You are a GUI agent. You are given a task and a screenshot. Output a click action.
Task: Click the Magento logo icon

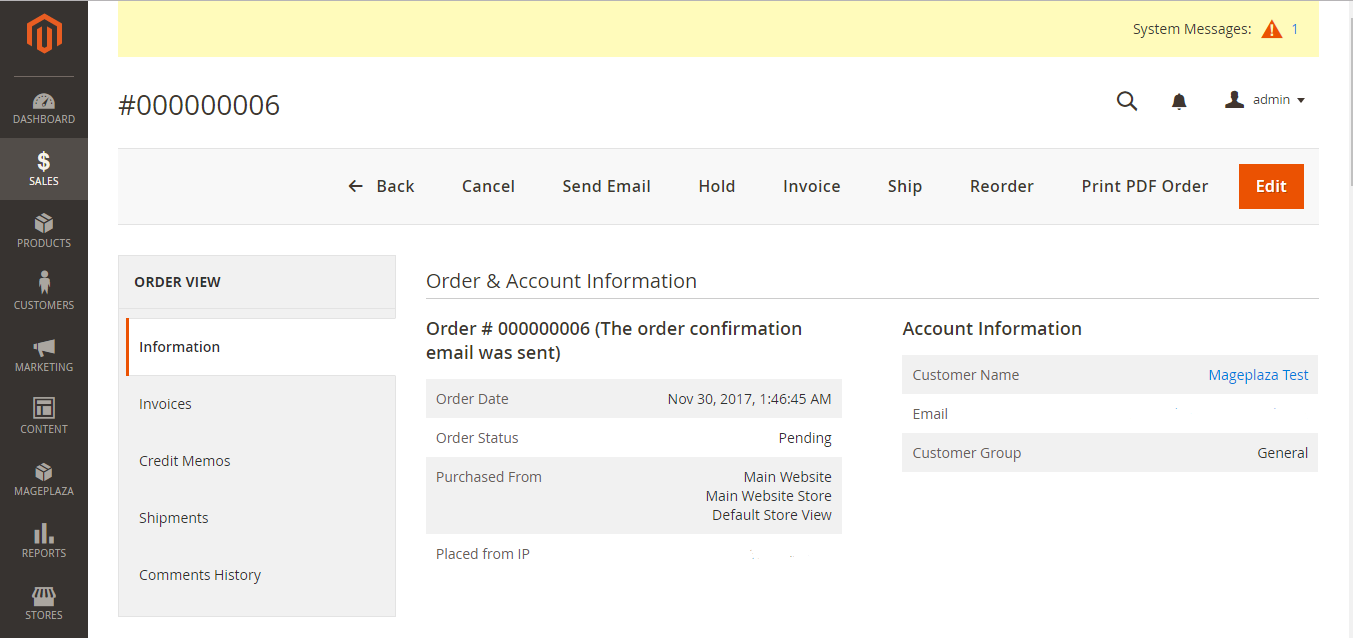tap(44, 35)
